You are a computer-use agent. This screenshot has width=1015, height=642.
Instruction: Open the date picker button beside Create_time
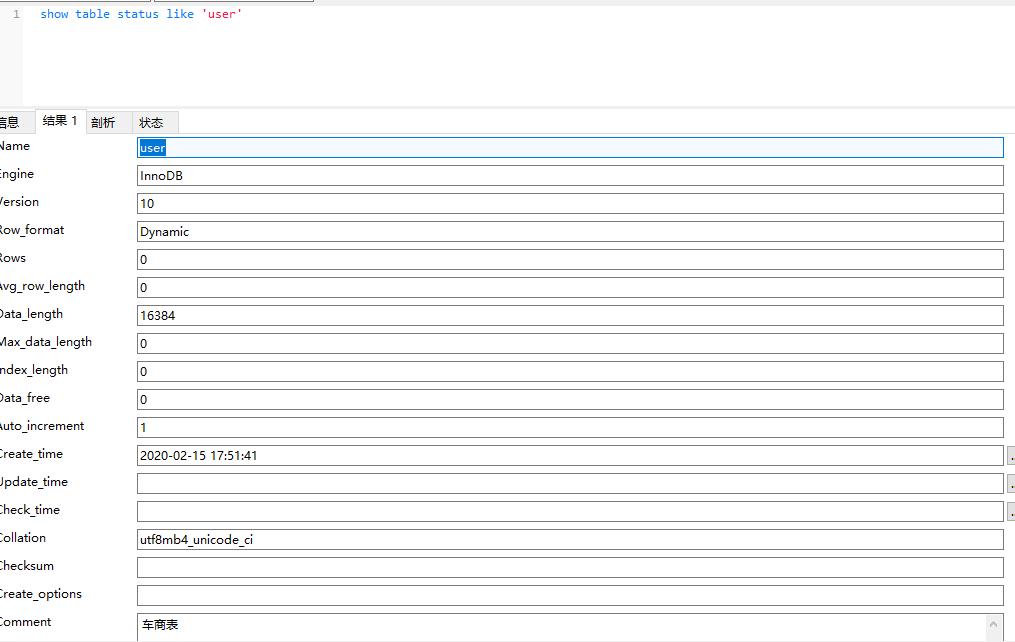pos(1011,456)
